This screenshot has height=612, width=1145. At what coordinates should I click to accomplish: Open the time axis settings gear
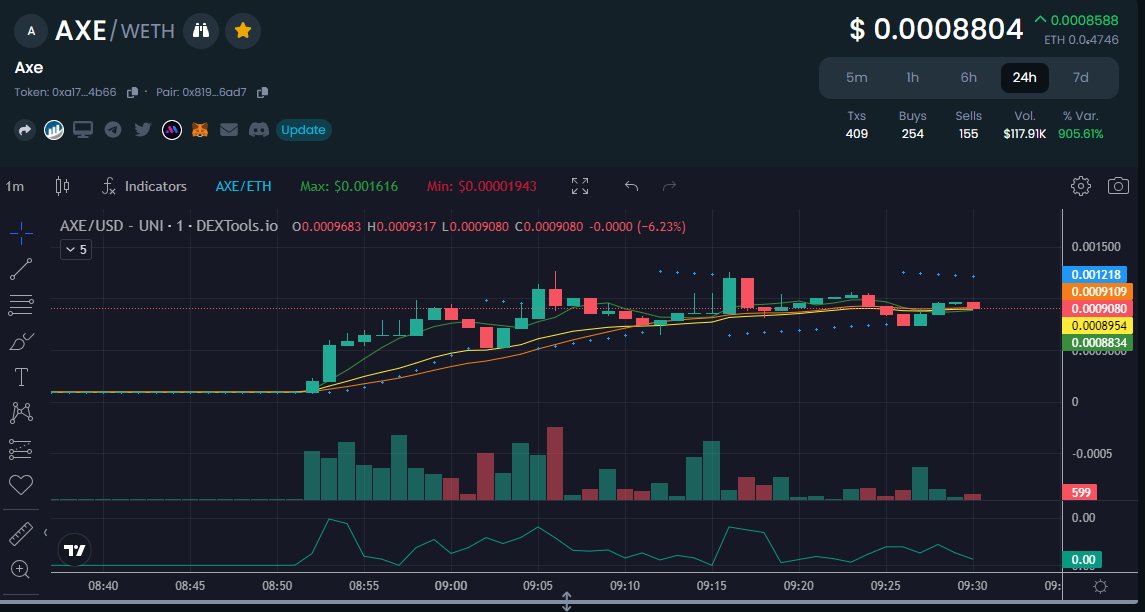1100,586
